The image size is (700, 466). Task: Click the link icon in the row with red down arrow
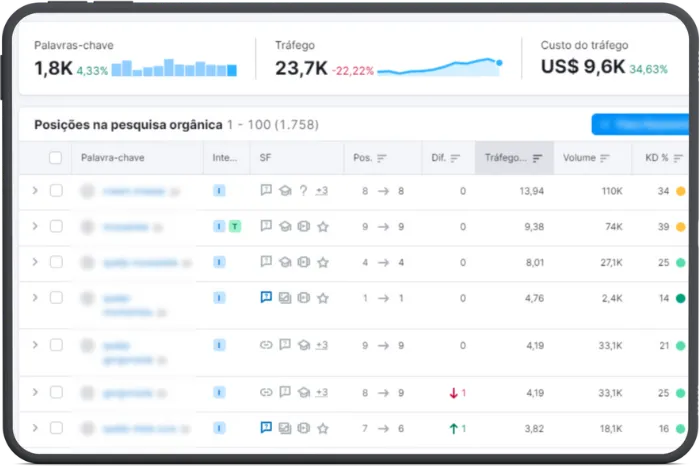(266, 392)
